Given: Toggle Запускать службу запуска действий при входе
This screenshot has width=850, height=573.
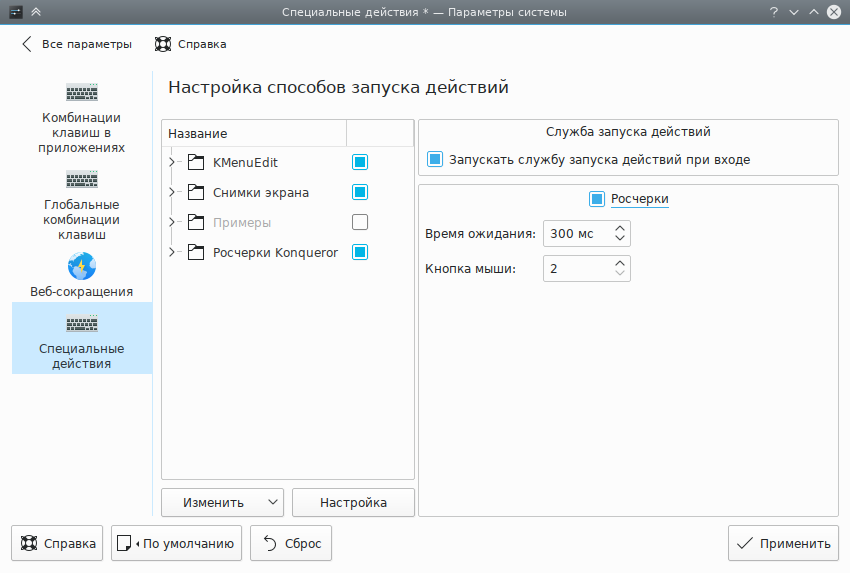Looking at the screenshot, I should (435, 159).
